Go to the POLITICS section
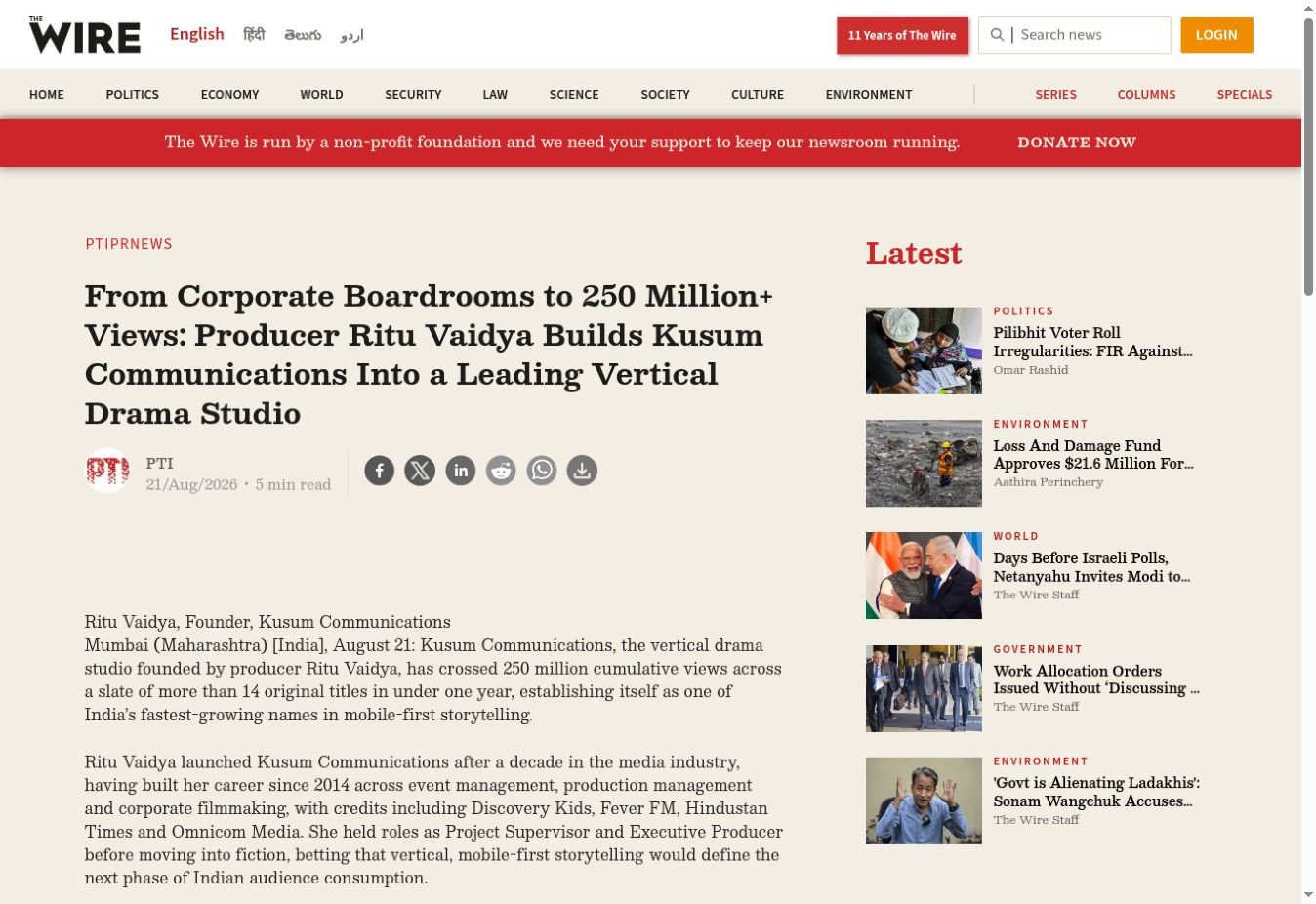1316x904 pixels. [x=133, y=95]
